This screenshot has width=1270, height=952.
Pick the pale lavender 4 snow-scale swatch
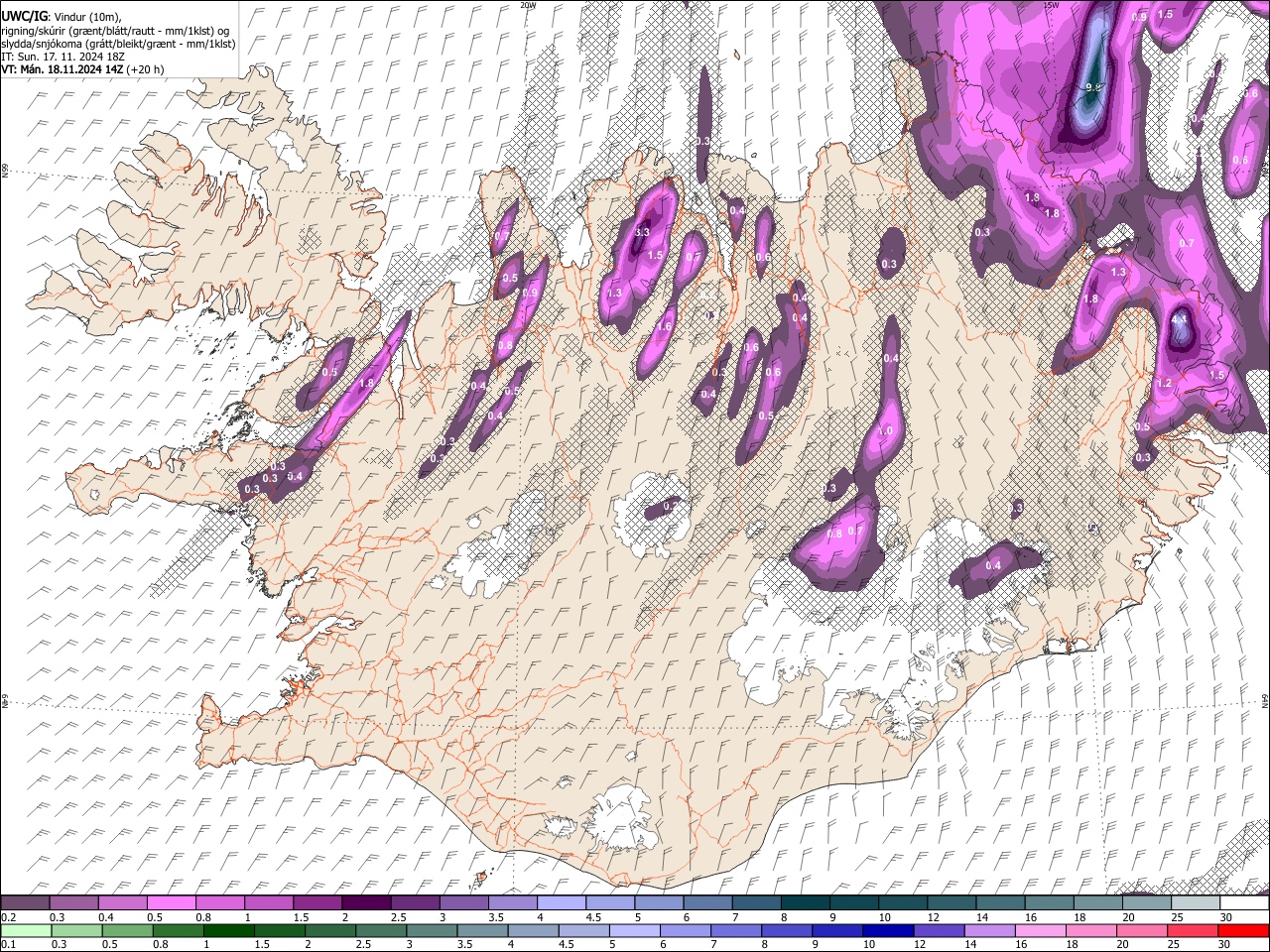560,903
